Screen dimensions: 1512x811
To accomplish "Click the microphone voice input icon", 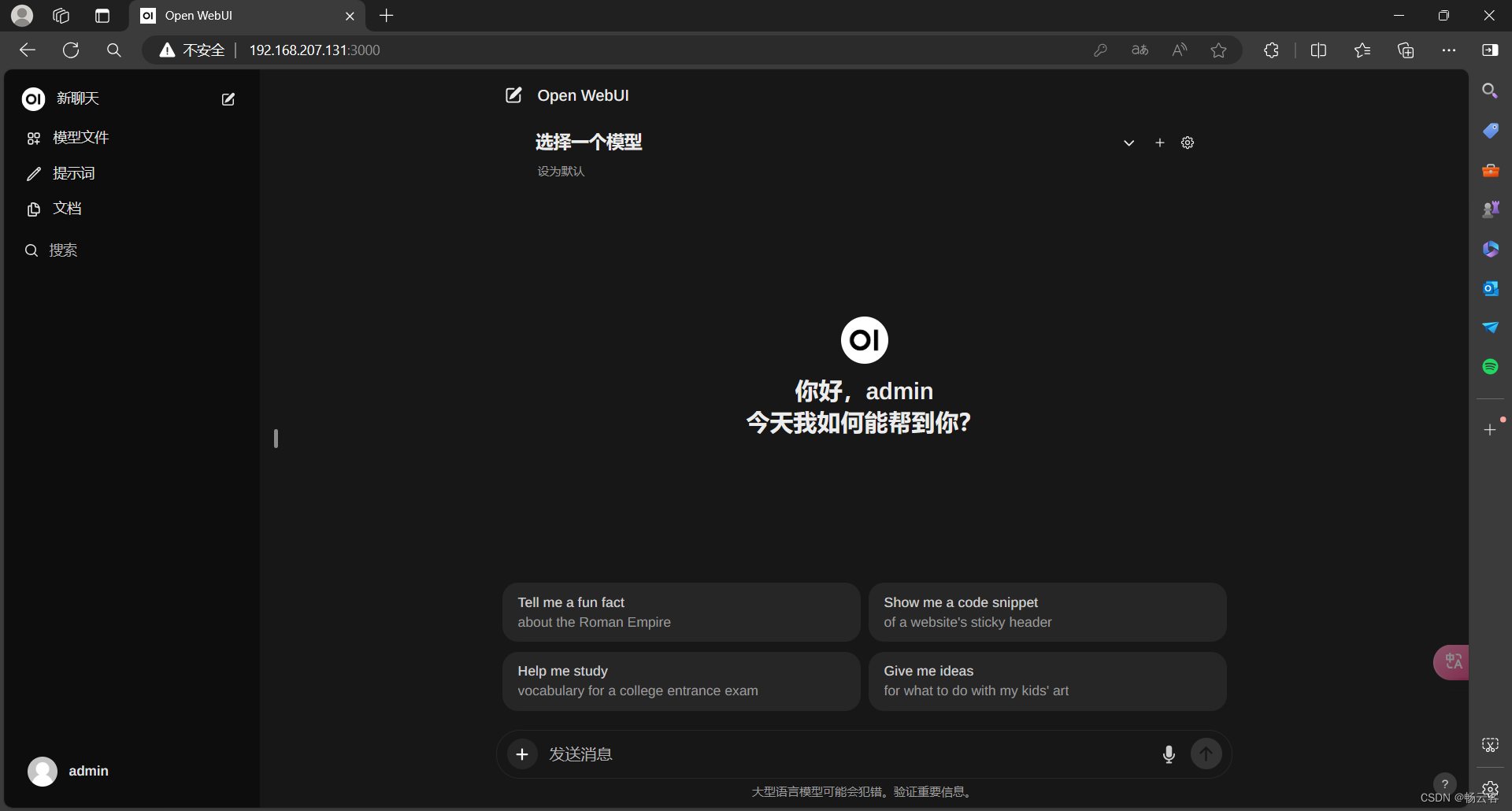I will (x=1169, y=754).
